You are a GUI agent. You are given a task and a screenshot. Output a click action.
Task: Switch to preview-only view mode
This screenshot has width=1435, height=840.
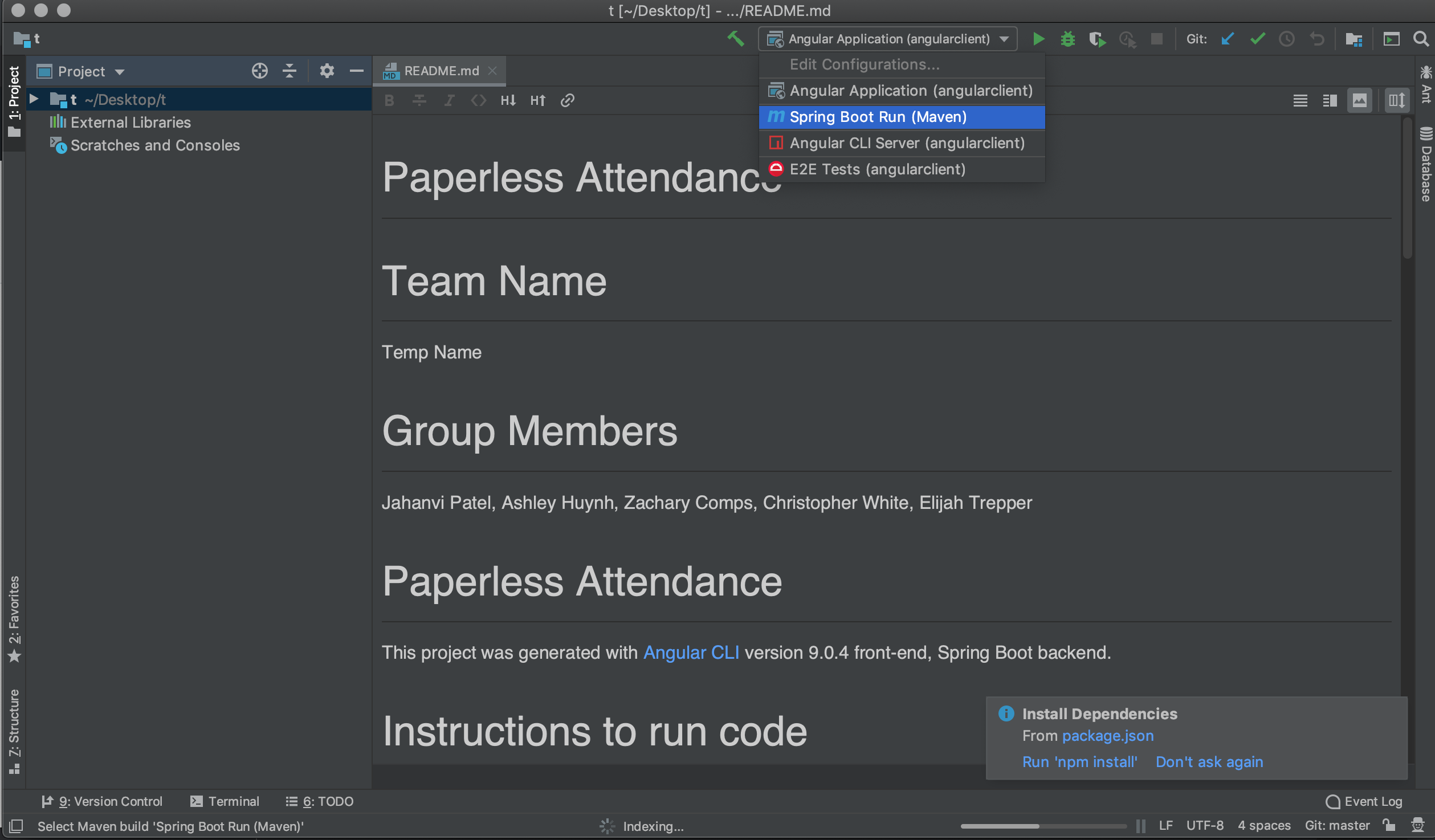tap(1360, 101)
